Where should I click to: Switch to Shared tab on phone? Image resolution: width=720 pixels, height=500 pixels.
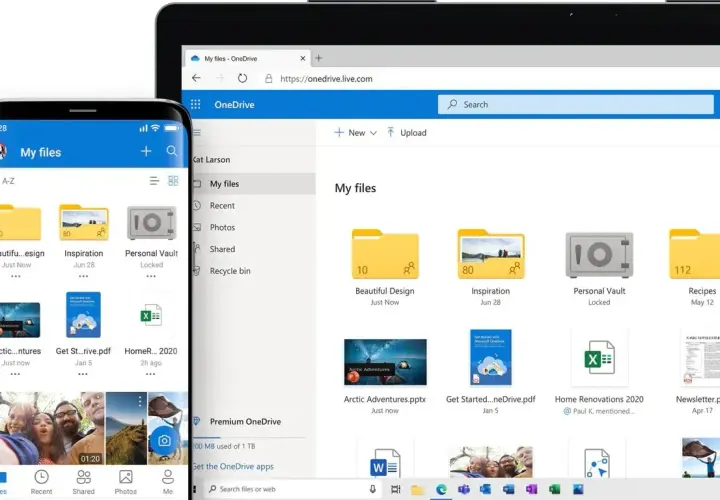pyautogui.click(x=84, y=482)
